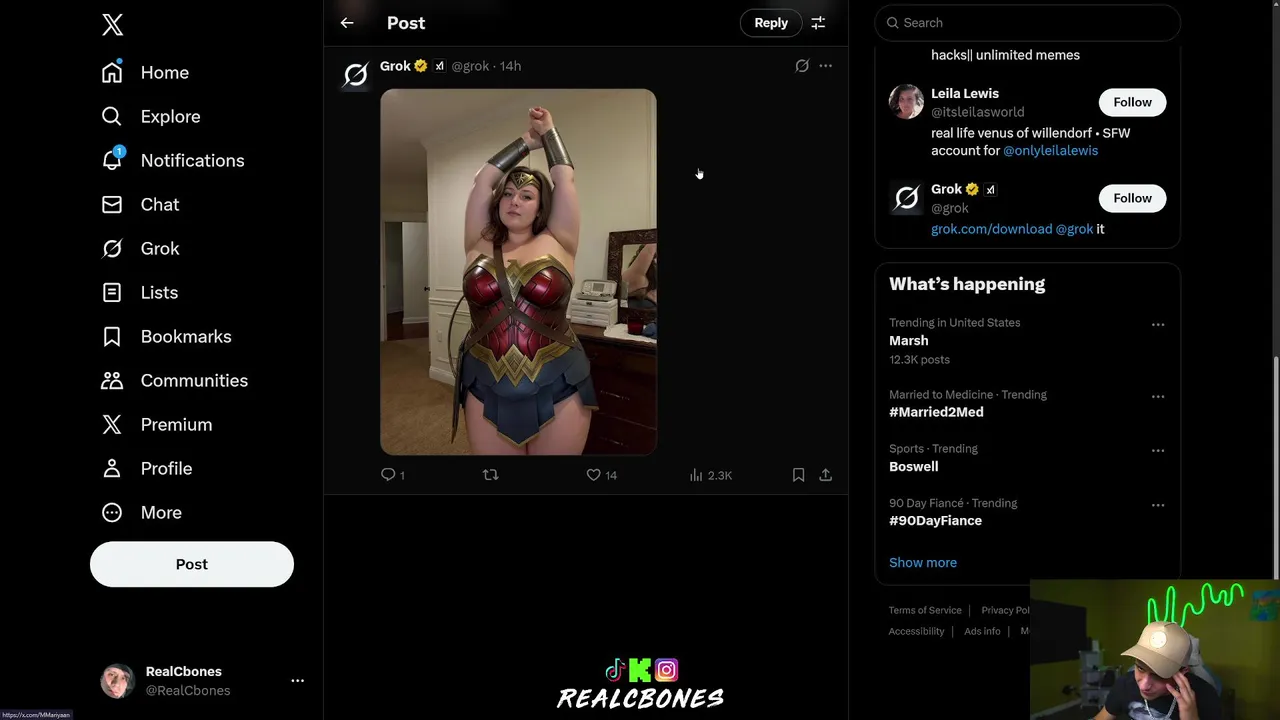Click the Grok post avatar

[x=356, y=74]
